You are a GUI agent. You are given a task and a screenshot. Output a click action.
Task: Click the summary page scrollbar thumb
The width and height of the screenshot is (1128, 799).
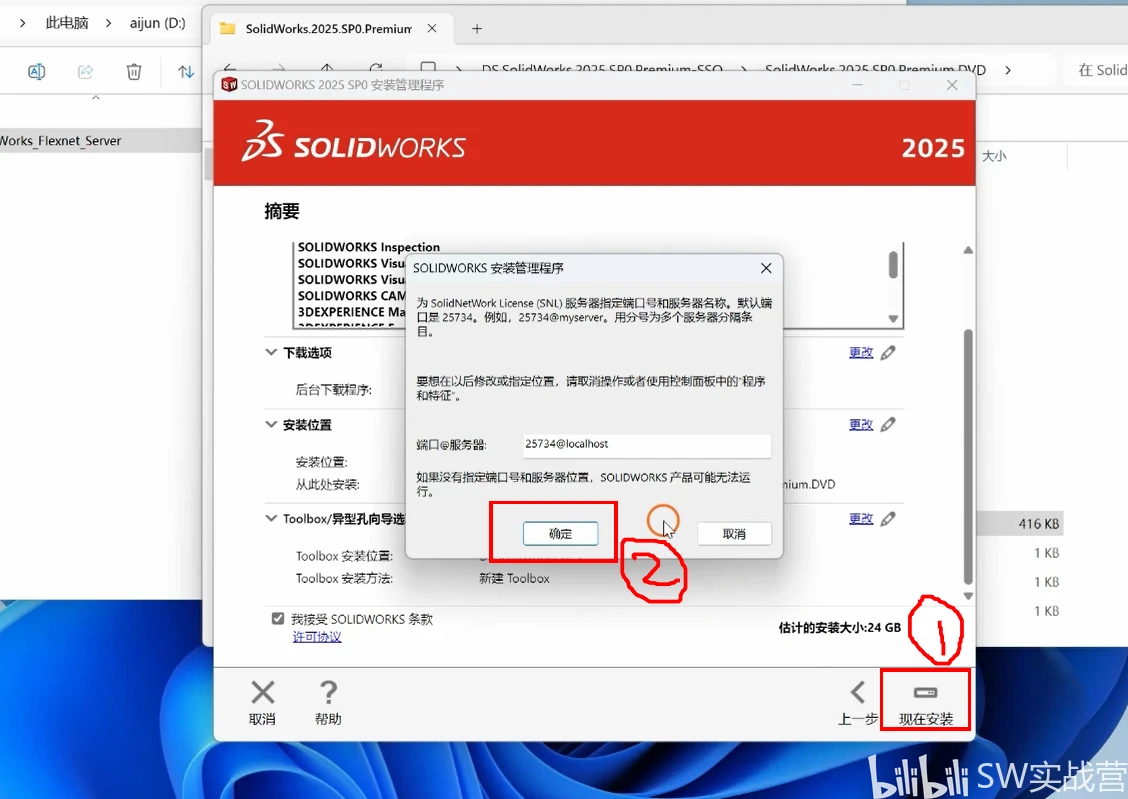tap(968, 457)
